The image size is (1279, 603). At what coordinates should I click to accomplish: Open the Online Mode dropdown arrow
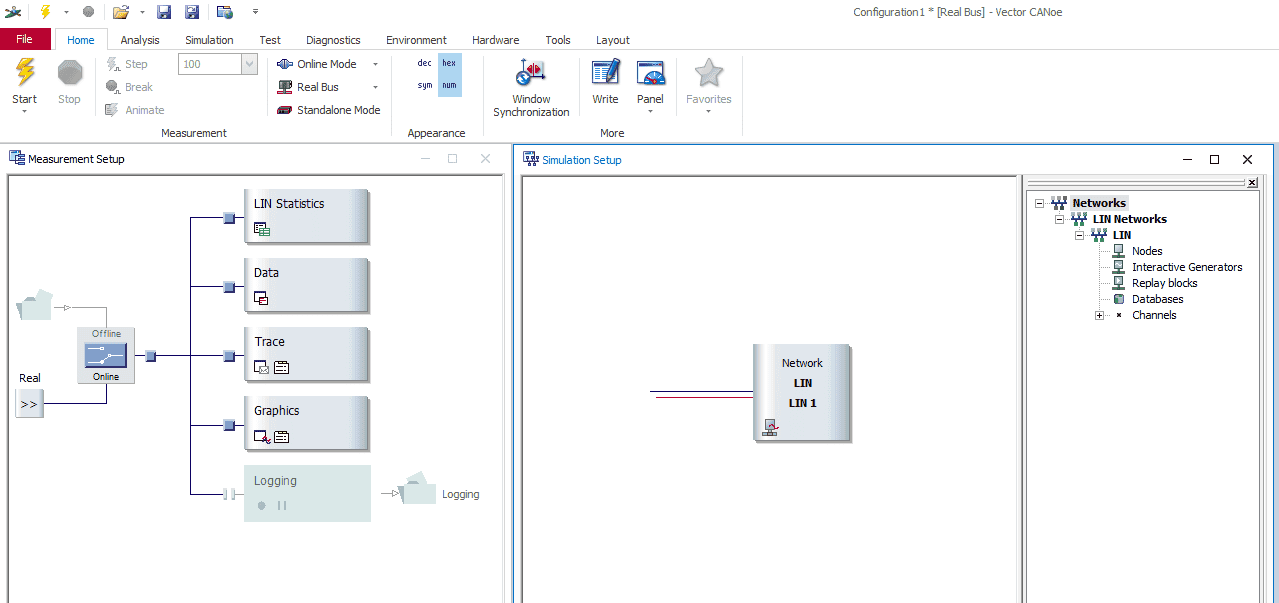click(376, 64)
